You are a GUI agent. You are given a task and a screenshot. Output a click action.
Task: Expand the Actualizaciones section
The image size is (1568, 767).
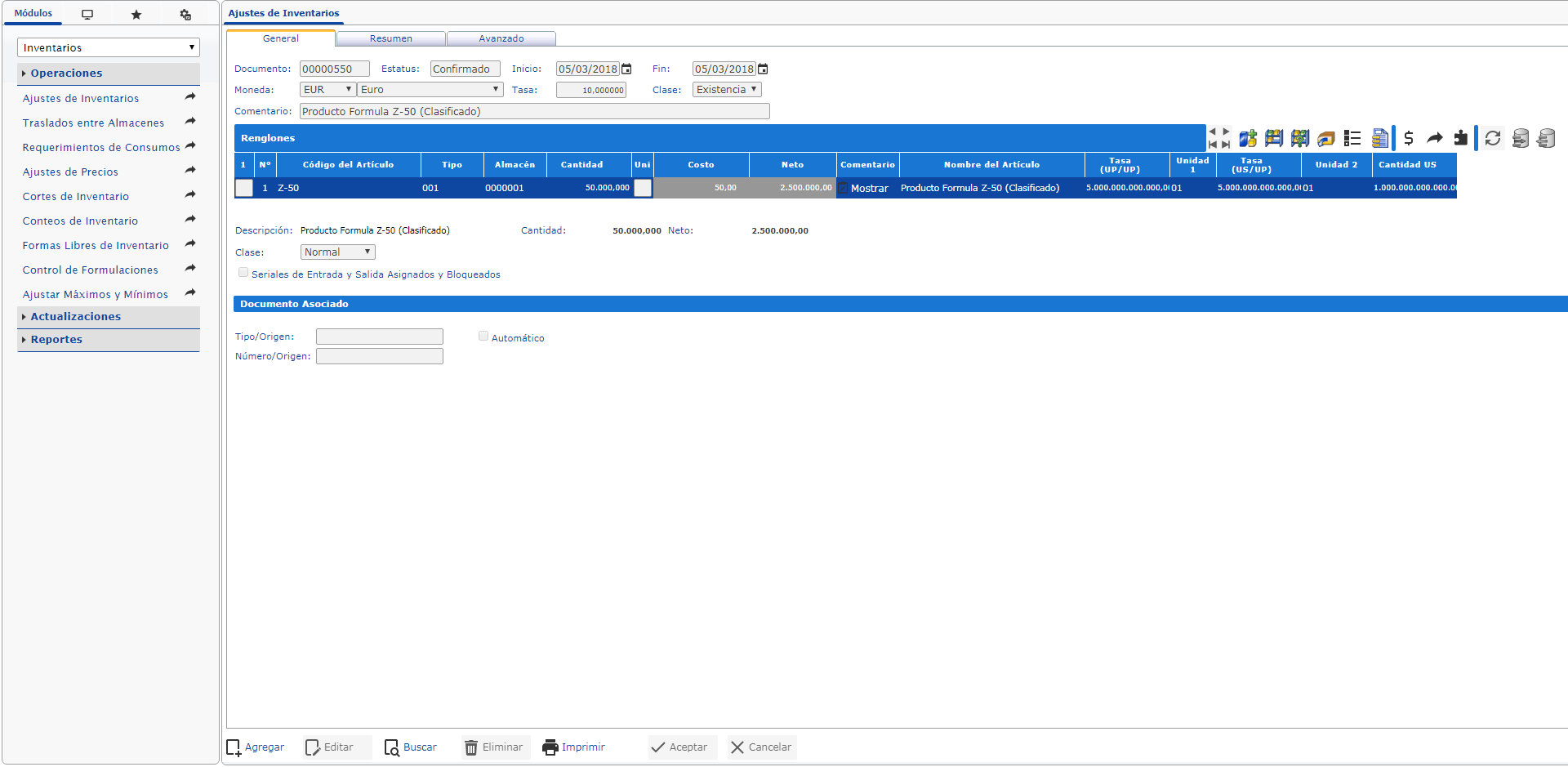click(109, 317)
